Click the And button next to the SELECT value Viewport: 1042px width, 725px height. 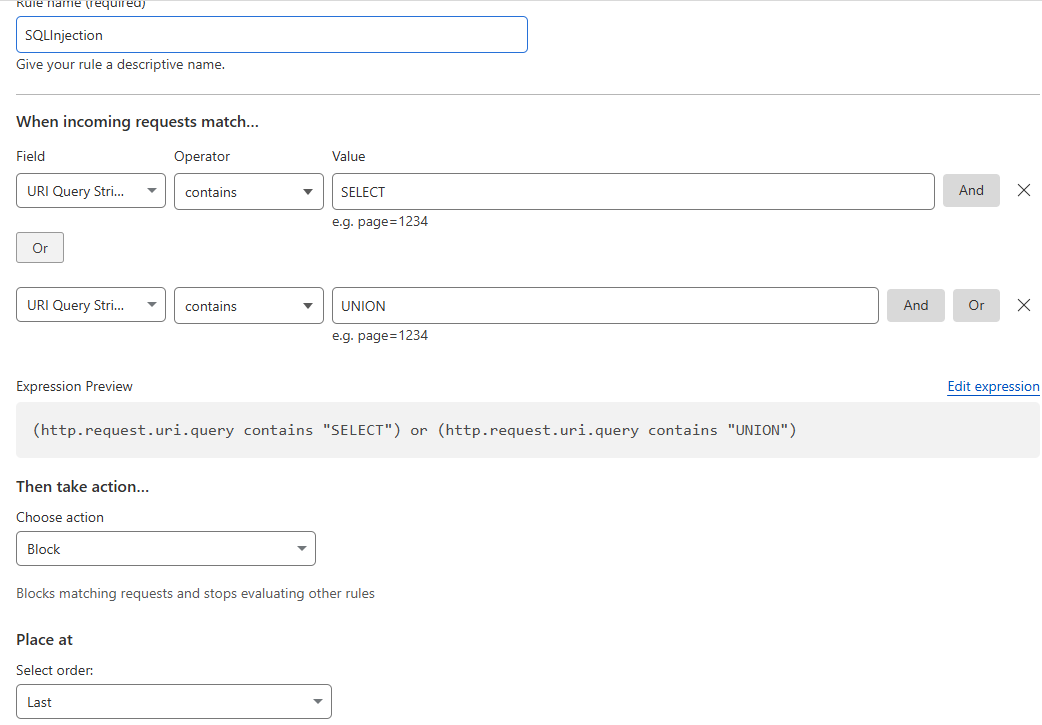pos(971,190)
